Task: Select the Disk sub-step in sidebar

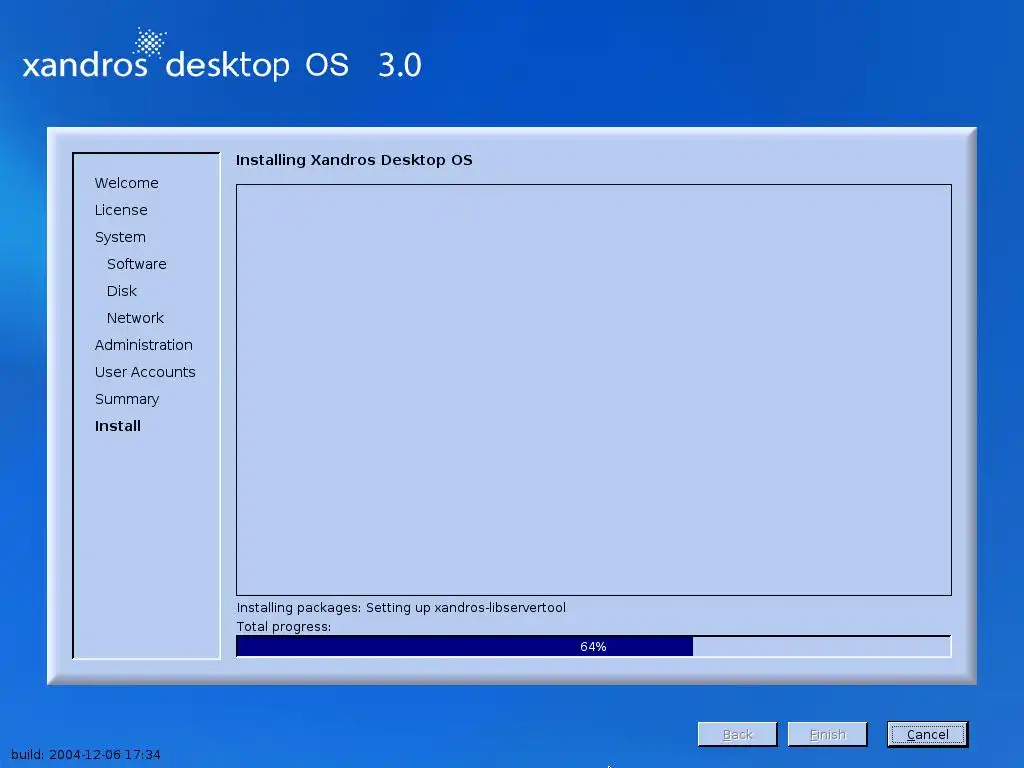Action: tap(121, 291)
